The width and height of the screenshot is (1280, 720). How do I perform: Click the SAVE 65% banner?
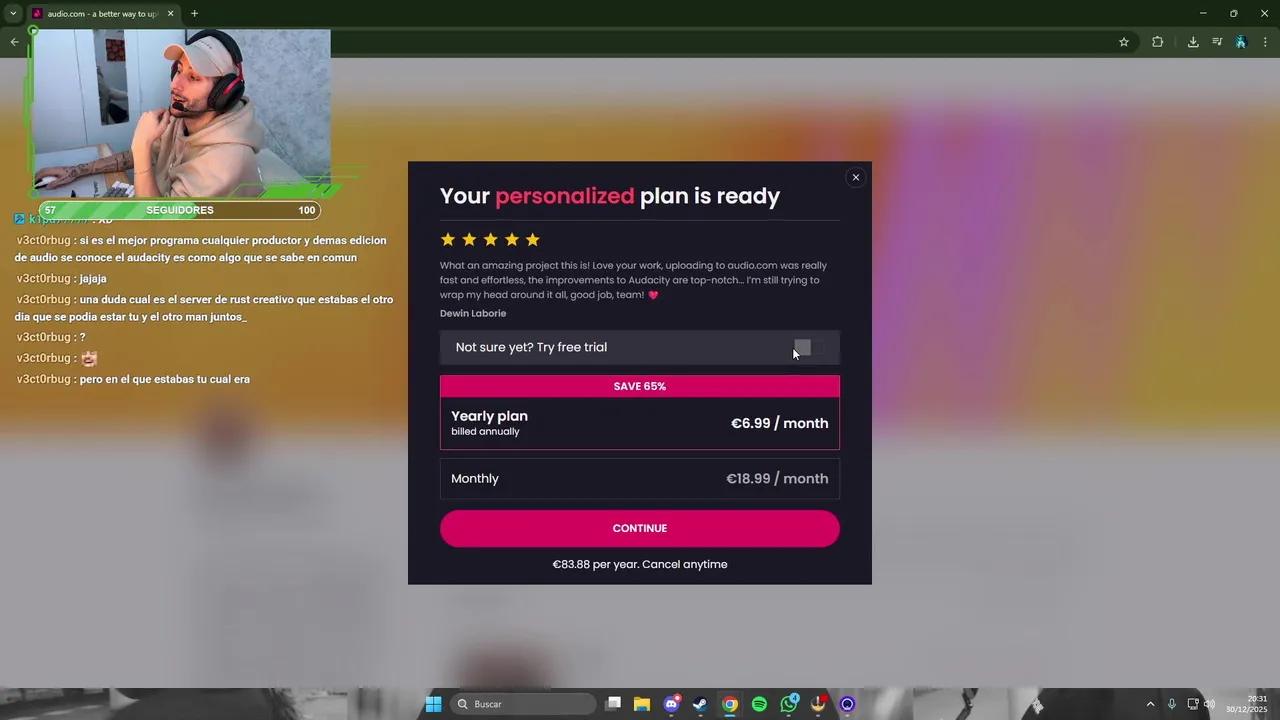click(640, 386)
